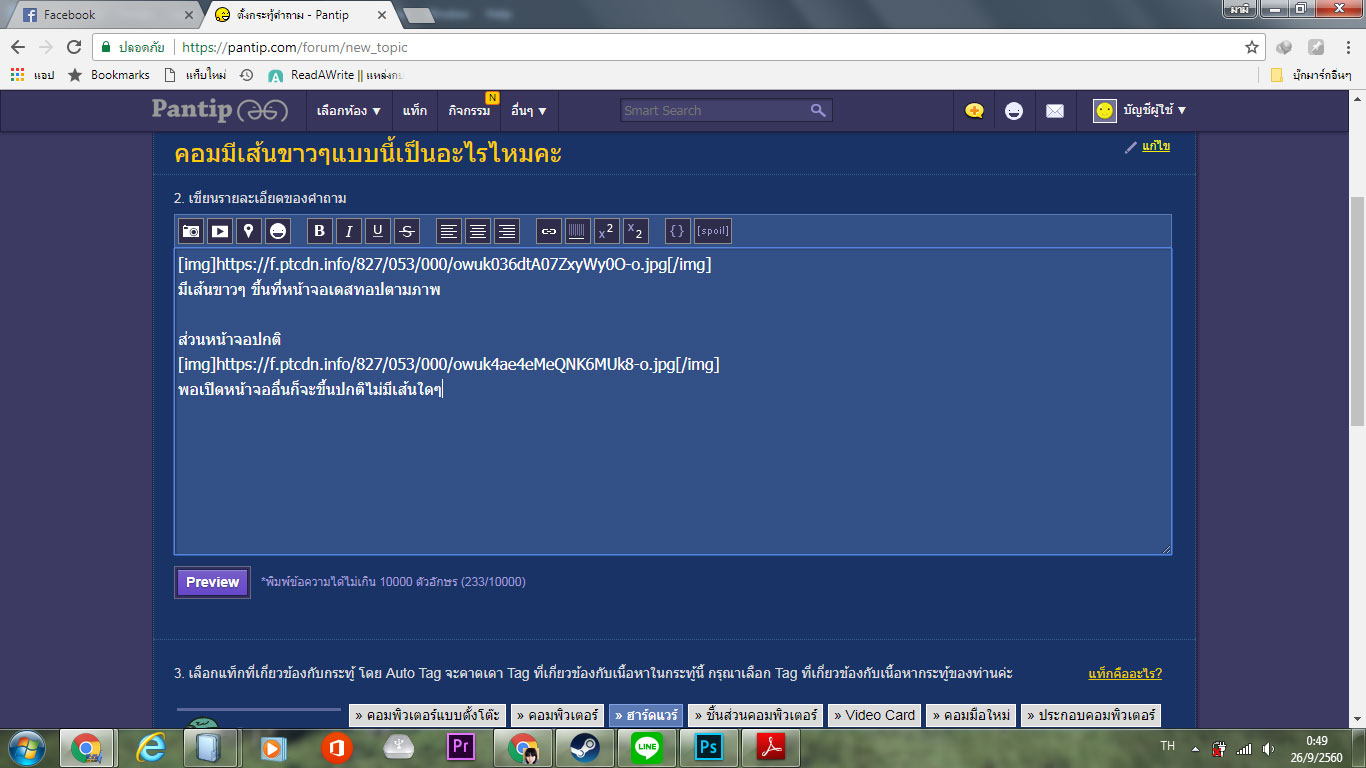1366x768 pixels.
Task: Select the ชิ้นส่วนคอมพิวเตอร์ tag
Action: coord(755,715)
